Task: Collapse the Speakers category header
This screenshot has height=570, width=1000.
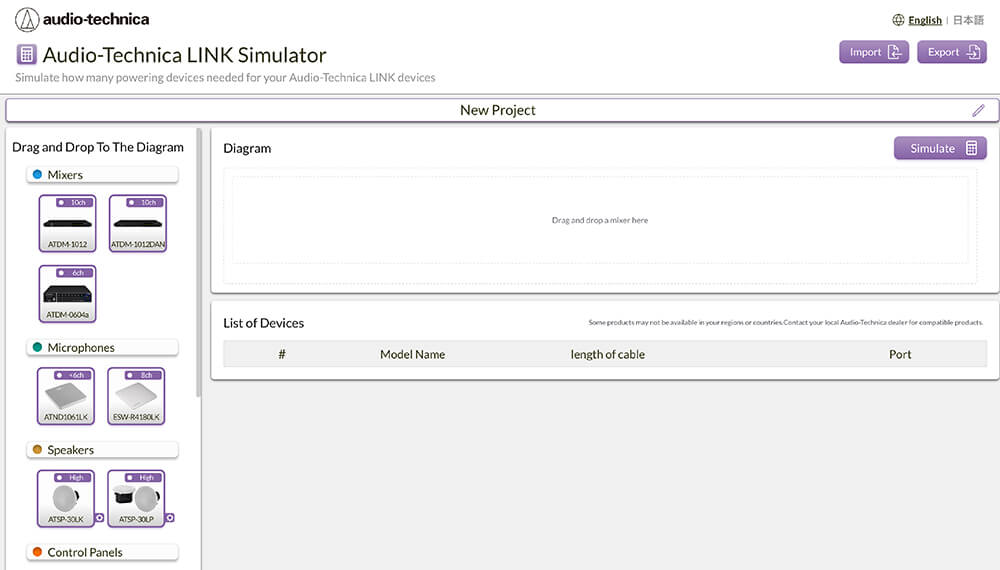Action: [102, 450]
